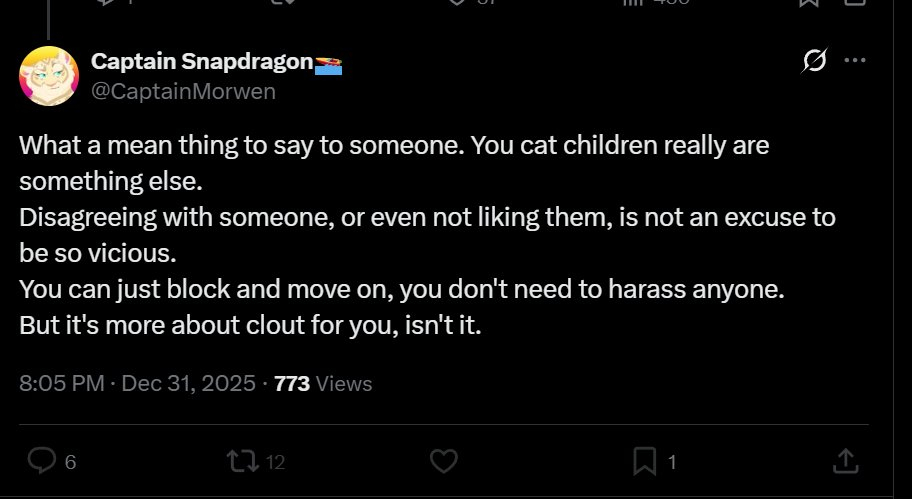Click the reply count number 6
912x499 pixels.
pos(70,462)
